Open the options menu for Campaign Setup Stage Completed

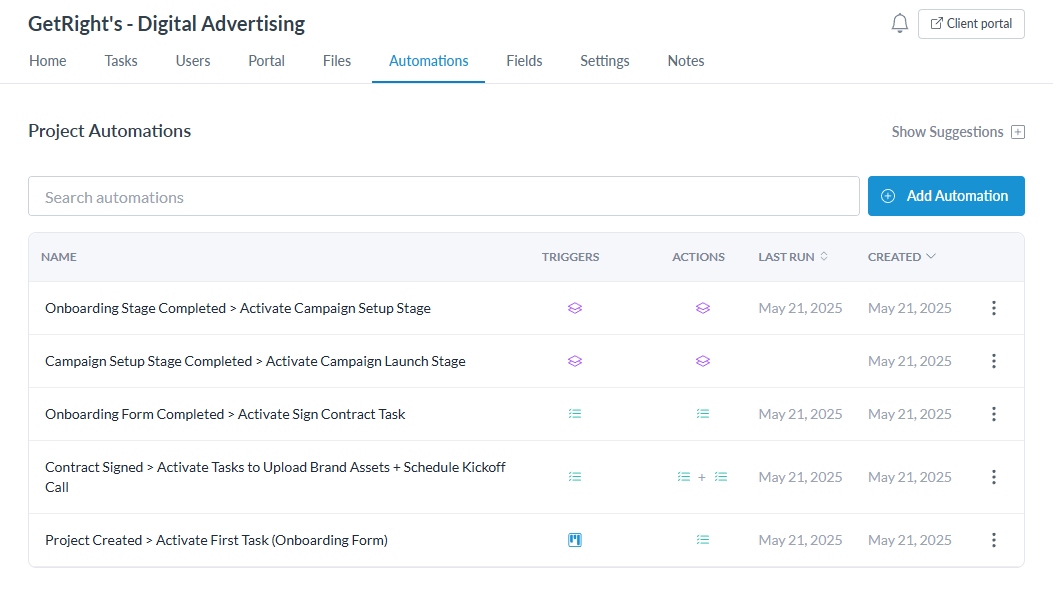[x=993, y=361]
